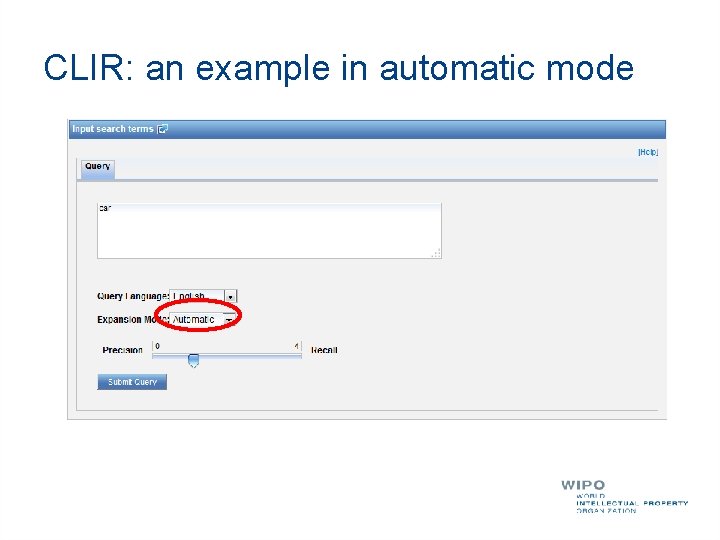Open the Expansion Mode dropdown

(x=202, y=320)
